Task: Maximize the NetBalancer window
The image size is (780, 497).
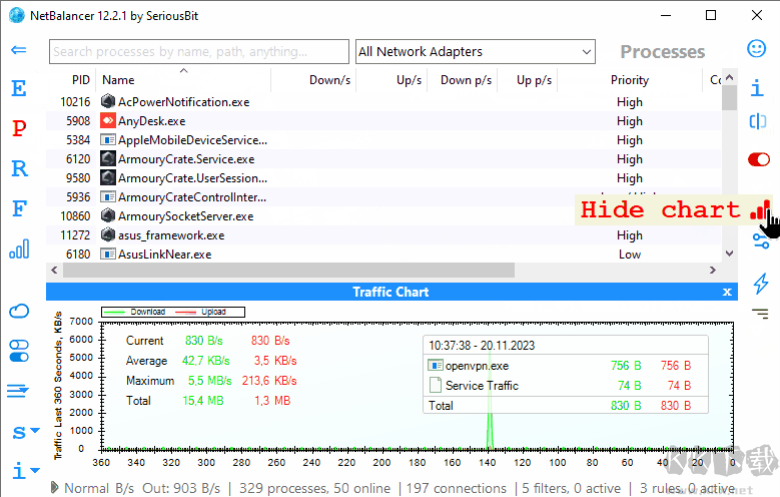Action: click(x=711, y=15)
